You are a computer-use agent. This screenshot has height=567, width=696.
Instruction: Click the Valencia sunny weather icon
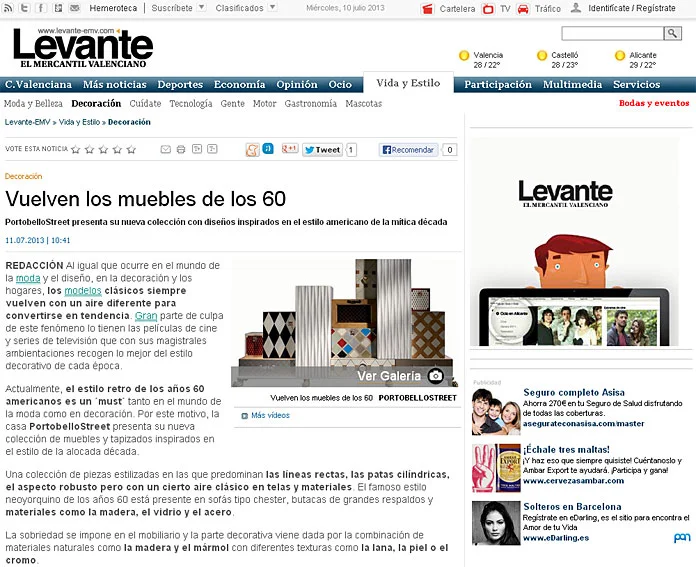(x=464, y=56)
